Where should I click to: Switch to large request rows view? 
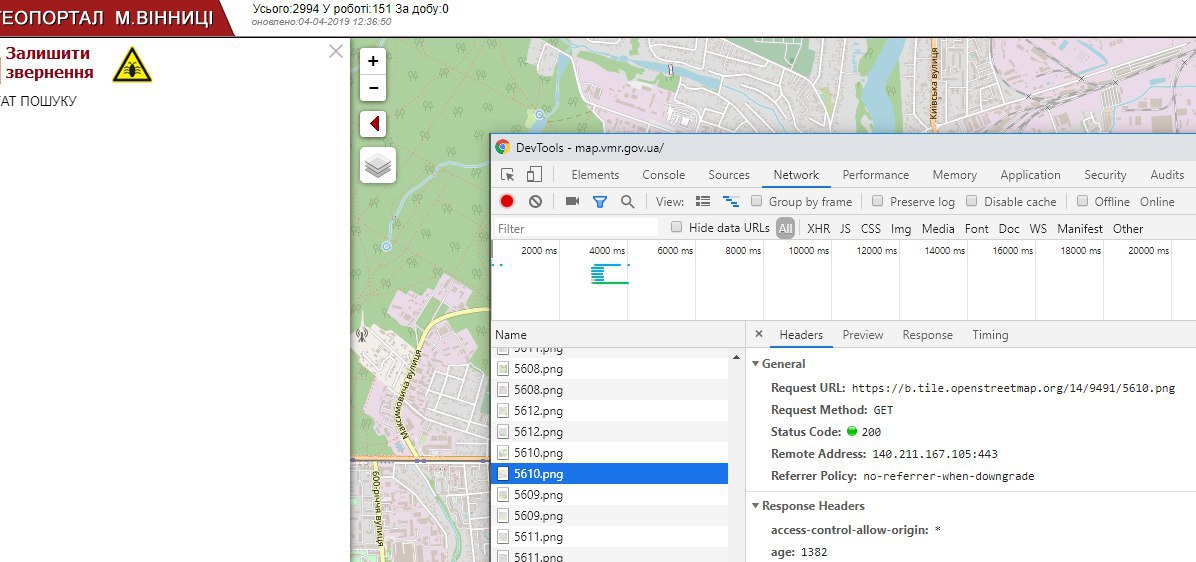(x=703, y=201)
